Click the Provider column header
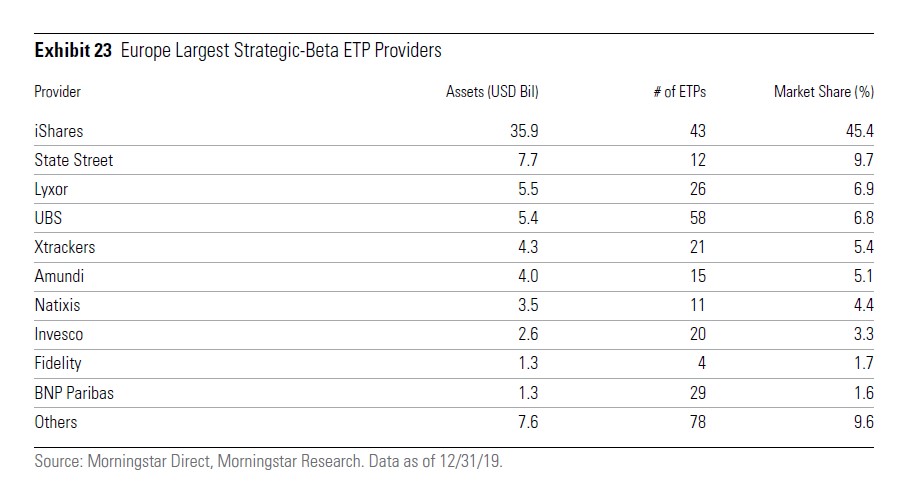Image resolution: width=906 pixels, height=502 pixels. [x=57, y=92]
